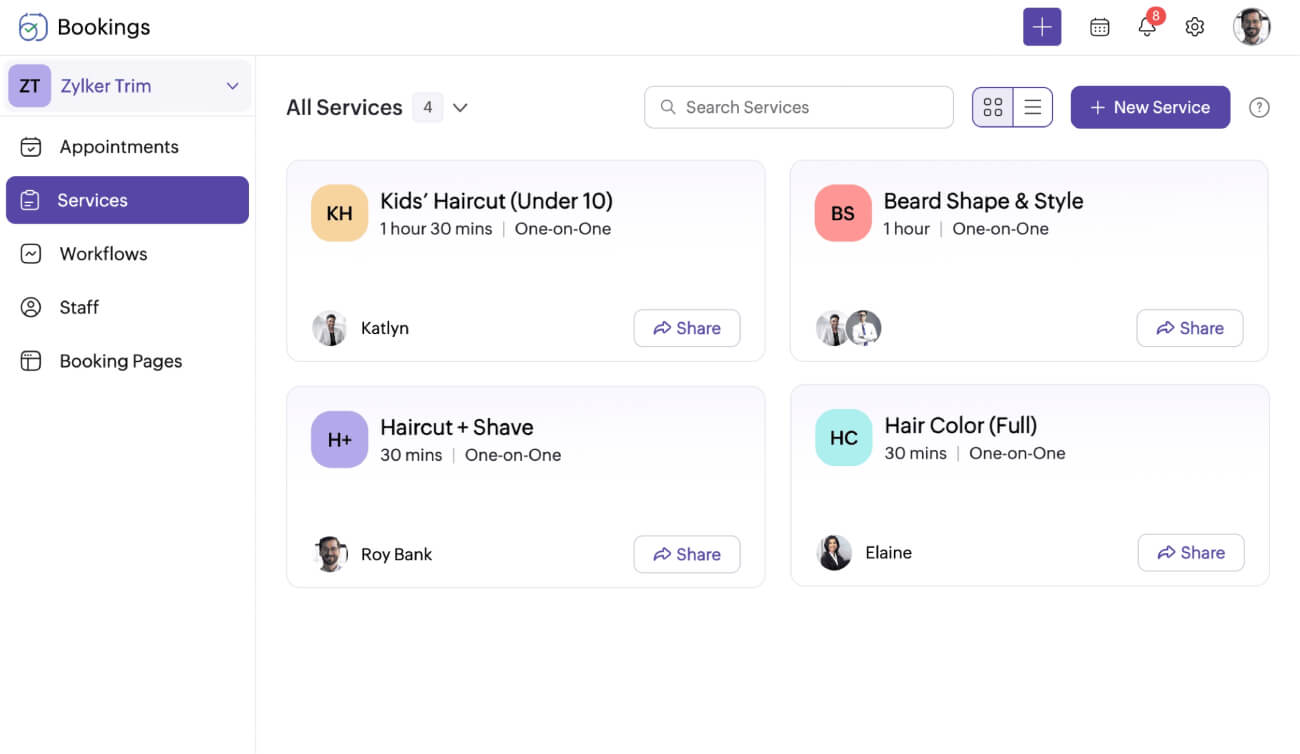Focus the Search Services field

[x=798, y=107]
